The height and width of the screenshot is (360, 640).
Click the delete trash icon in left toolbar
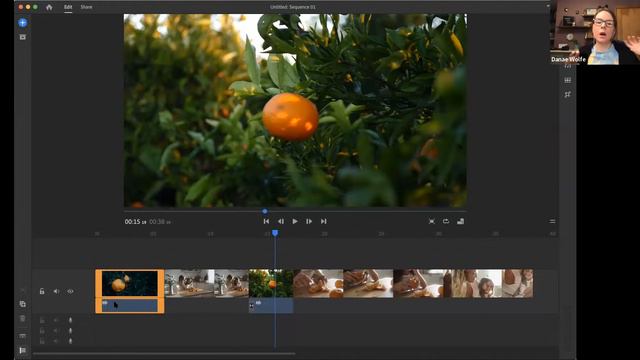pyautogui.click(x=22, y=318)
